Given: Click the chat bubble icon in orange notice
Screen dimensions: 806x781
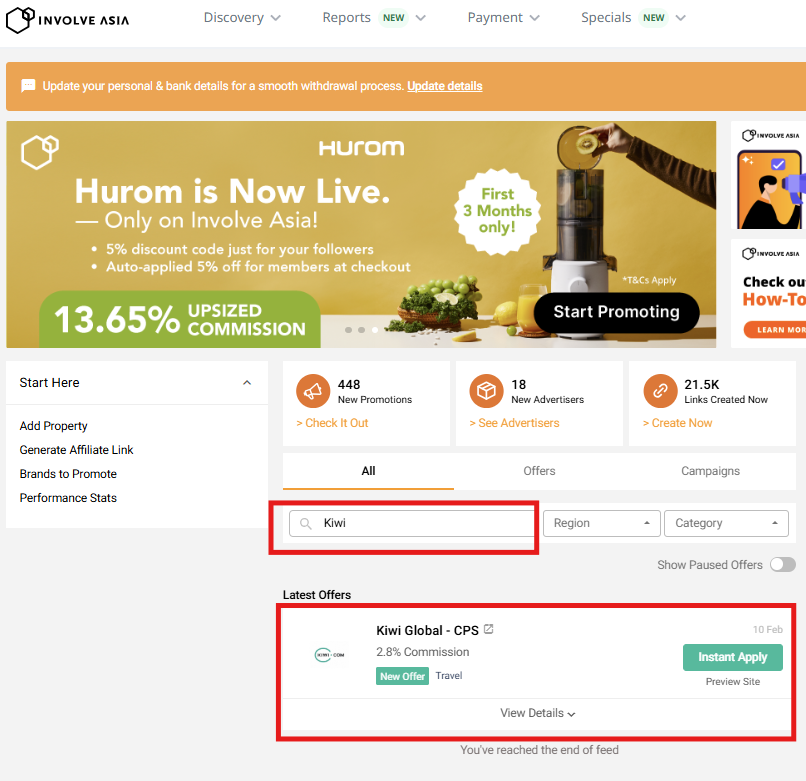Looking at the screenshot, I should click(x=28, y=85).
